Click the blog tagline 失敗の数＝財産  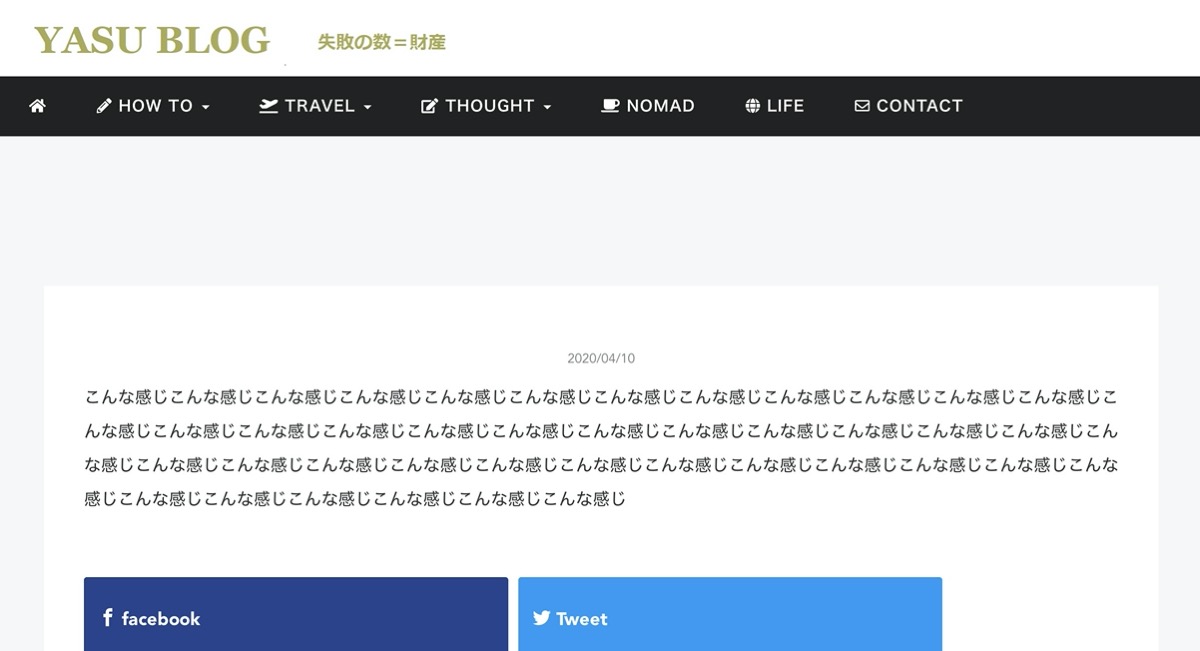click(x=381, y=43)
